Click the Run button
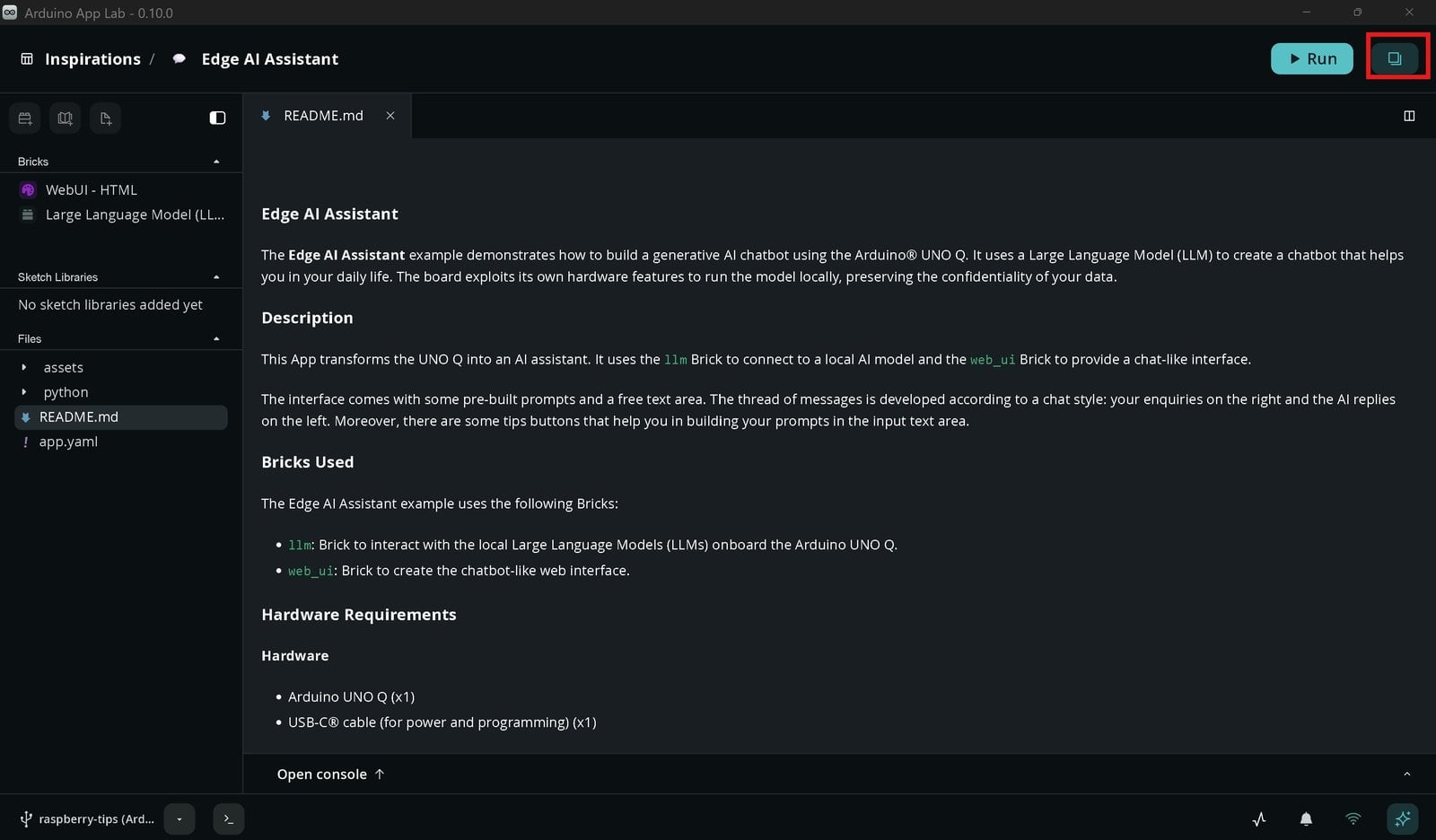 click(1311, 58)
